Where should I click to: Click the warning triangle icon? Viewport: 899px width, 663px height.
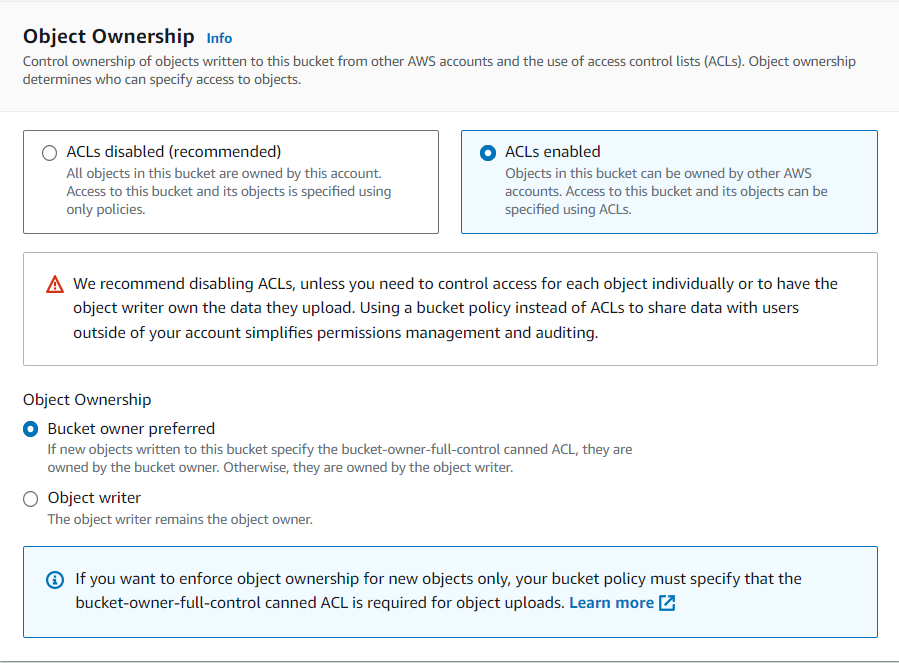coord(55,285)
